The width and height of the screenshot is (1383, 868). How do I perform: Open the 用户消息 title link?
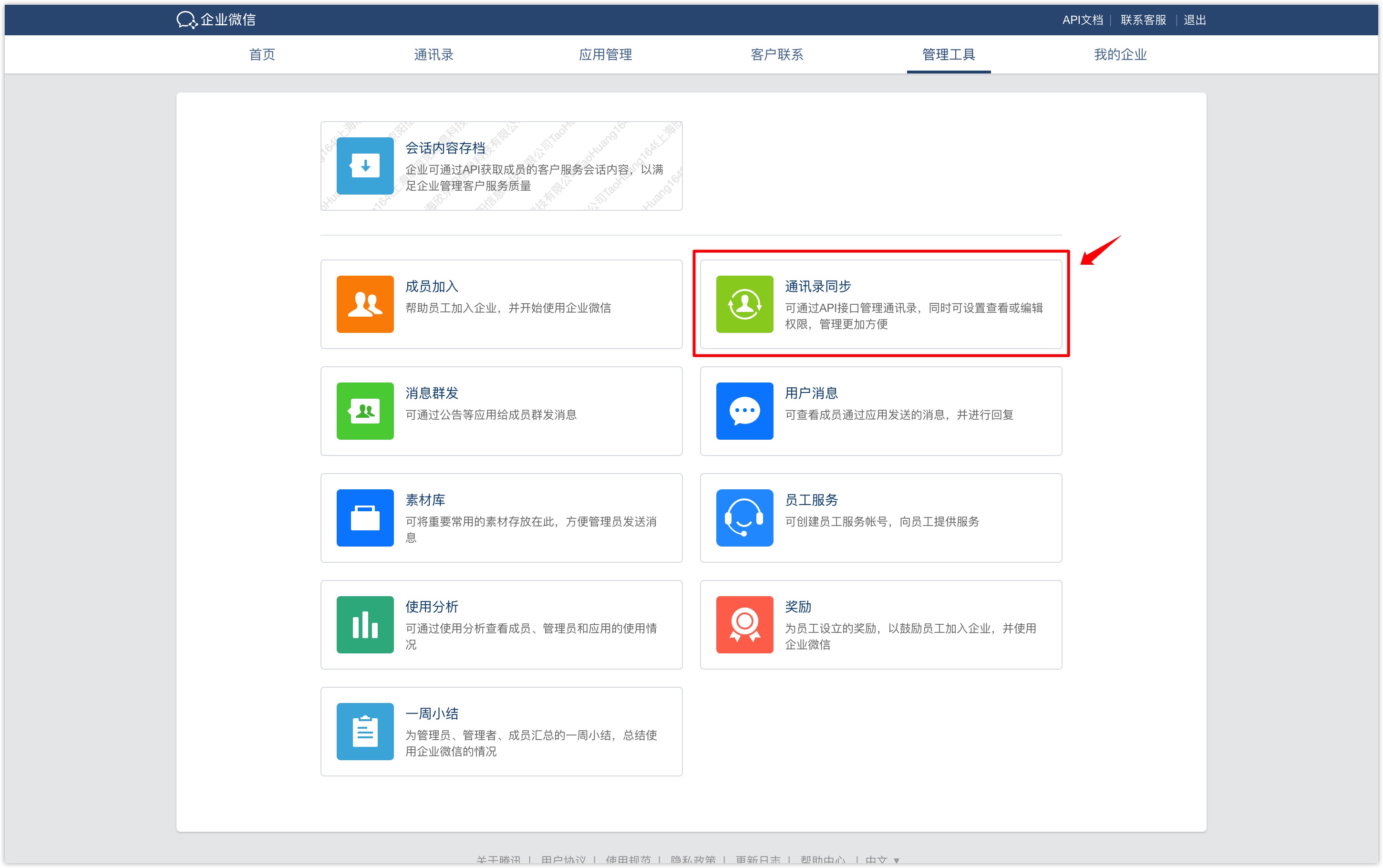(811, 393)
